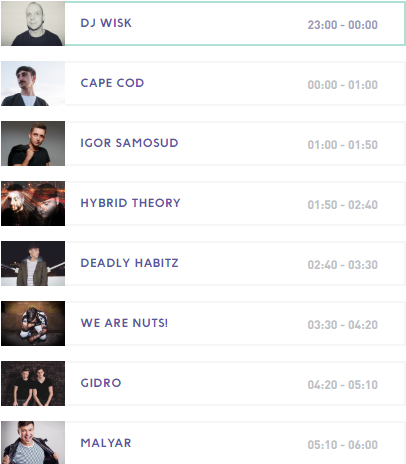Open the WE ARE NUTS! thumbnail image
This screenshot has height=464, width=406.
tap(33, 323)
